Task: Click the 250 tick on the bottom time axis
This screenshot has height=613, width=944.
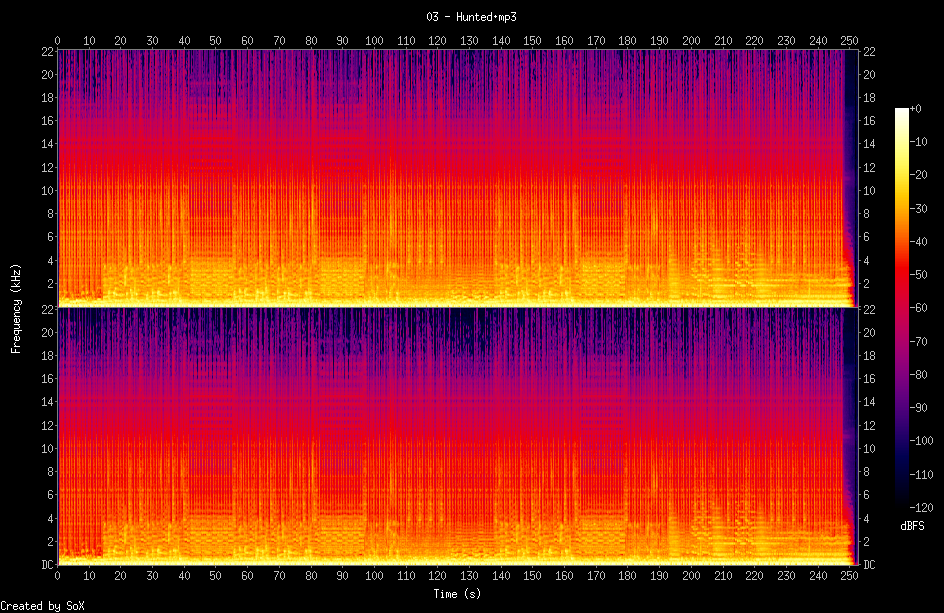Action: [x=849, y=577]
